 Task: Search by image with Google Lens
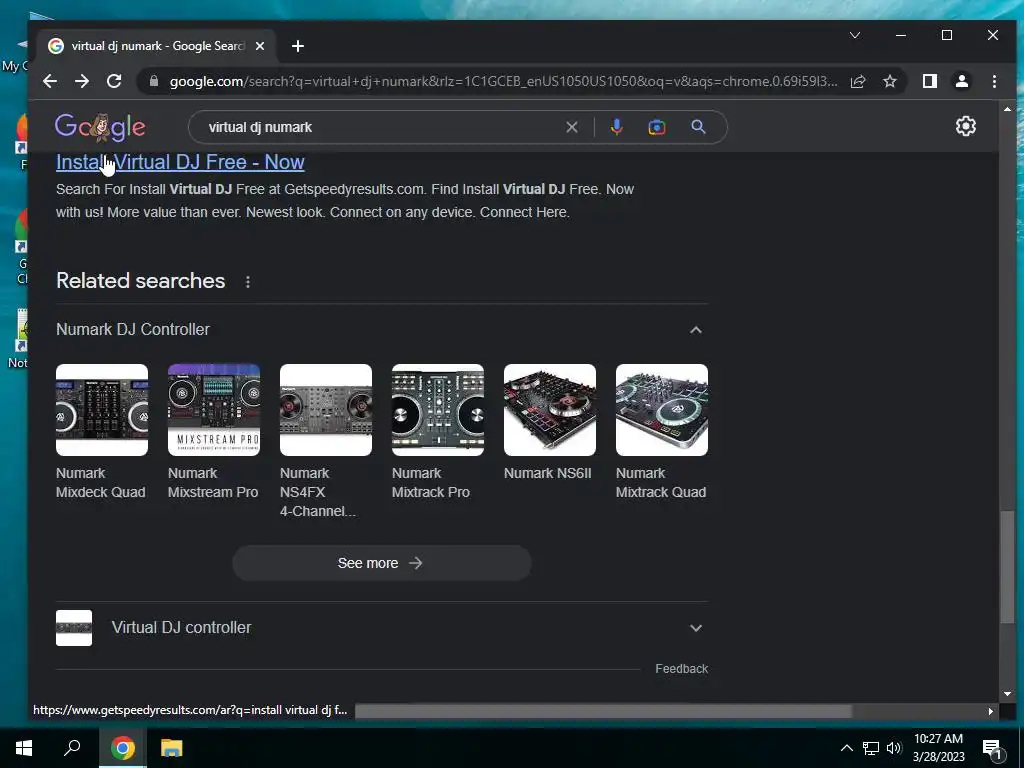click(657, 127)
